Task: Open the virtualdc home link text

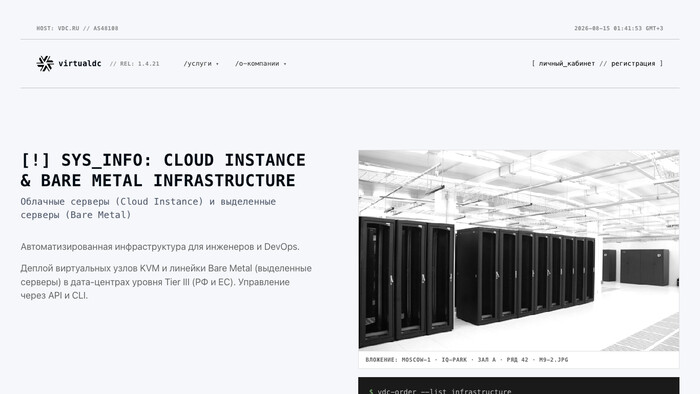Action: [80, 64]
